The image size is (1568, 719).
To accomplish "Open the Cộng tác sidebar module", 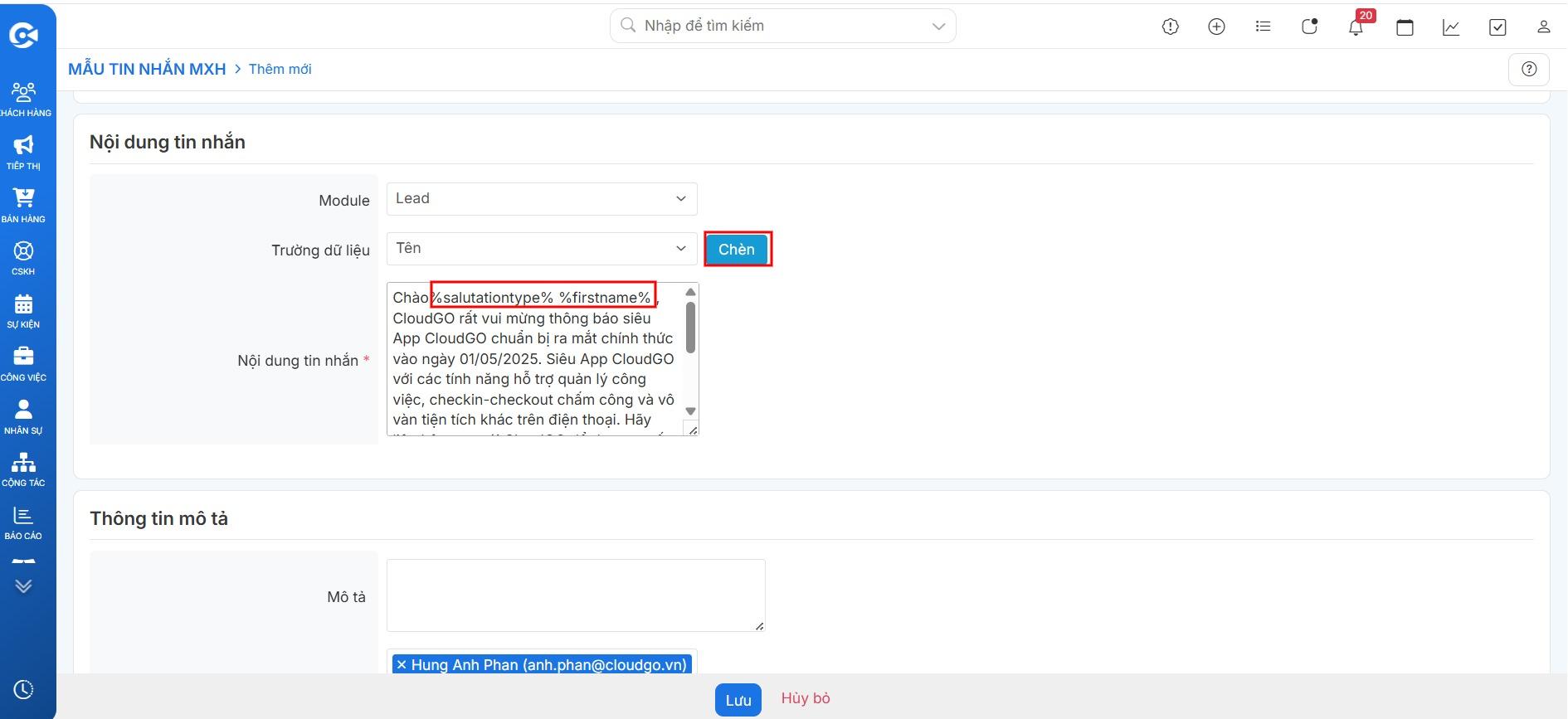I will [24, 469].
